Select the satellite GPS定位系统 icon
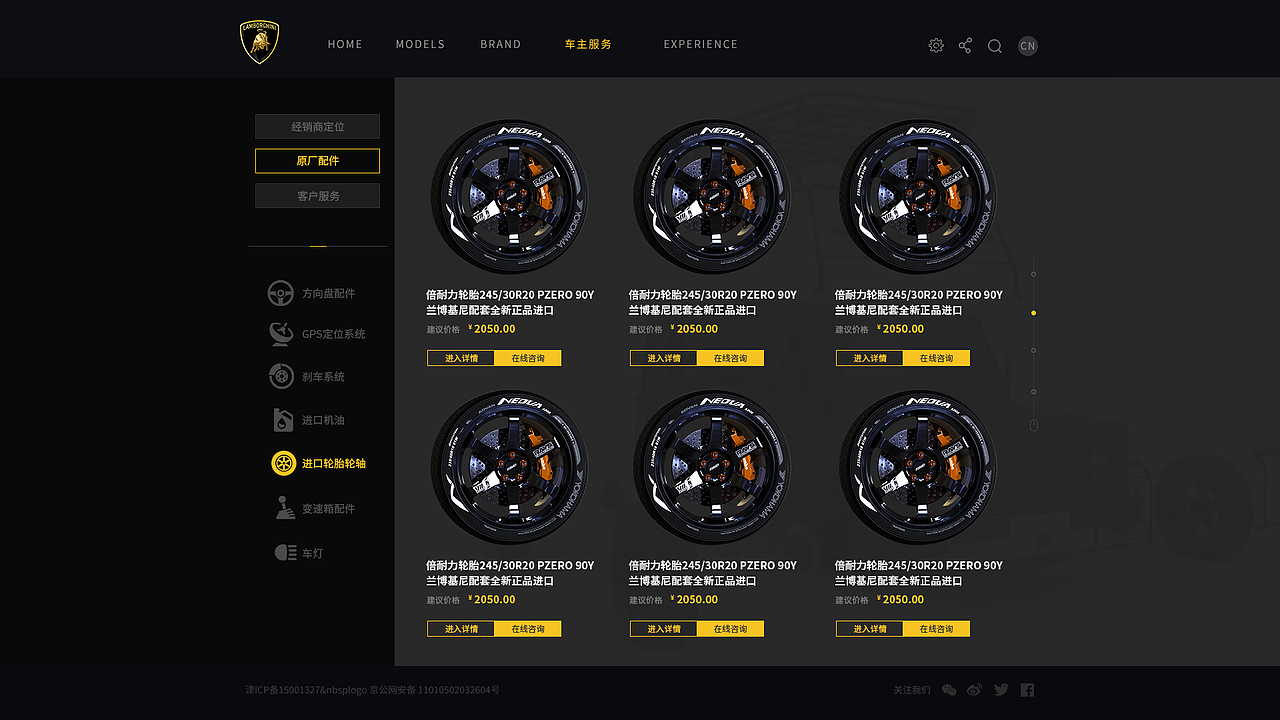This screenshot has width=1280, height=720. pyautogui.click(x=281, y=334)
